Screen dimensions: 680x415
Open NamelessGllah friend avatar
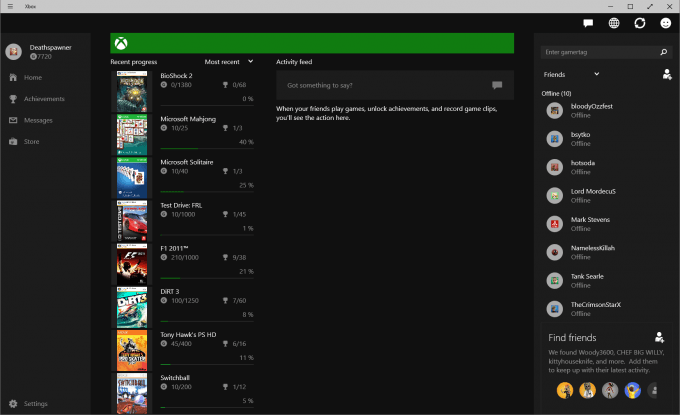click(x=554, y=252)
